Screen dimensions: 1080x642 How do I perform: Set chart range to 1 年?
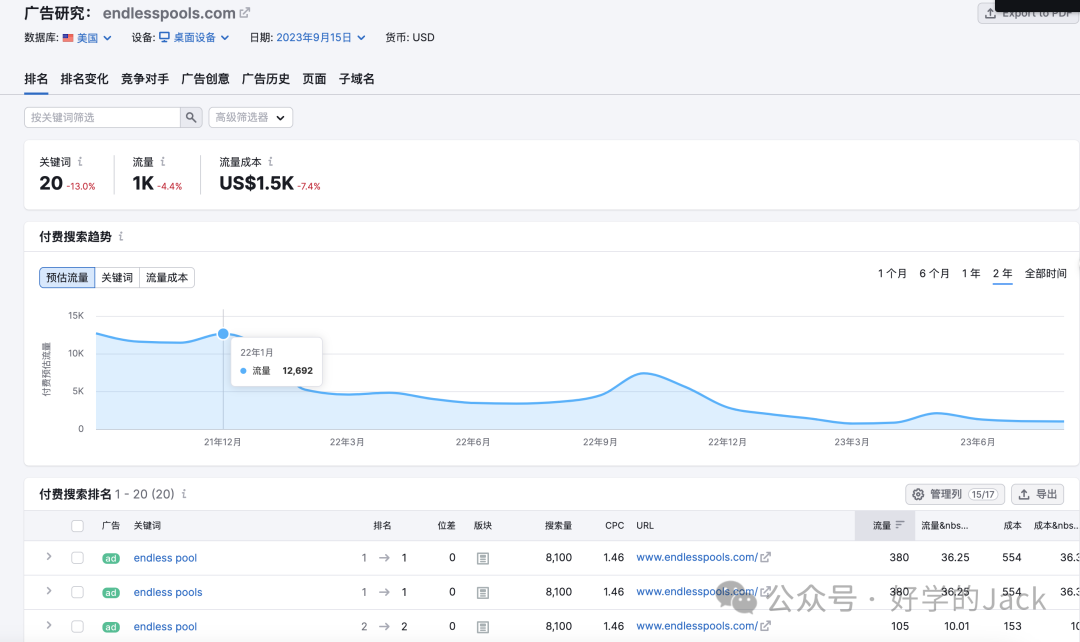click(971, 273)
